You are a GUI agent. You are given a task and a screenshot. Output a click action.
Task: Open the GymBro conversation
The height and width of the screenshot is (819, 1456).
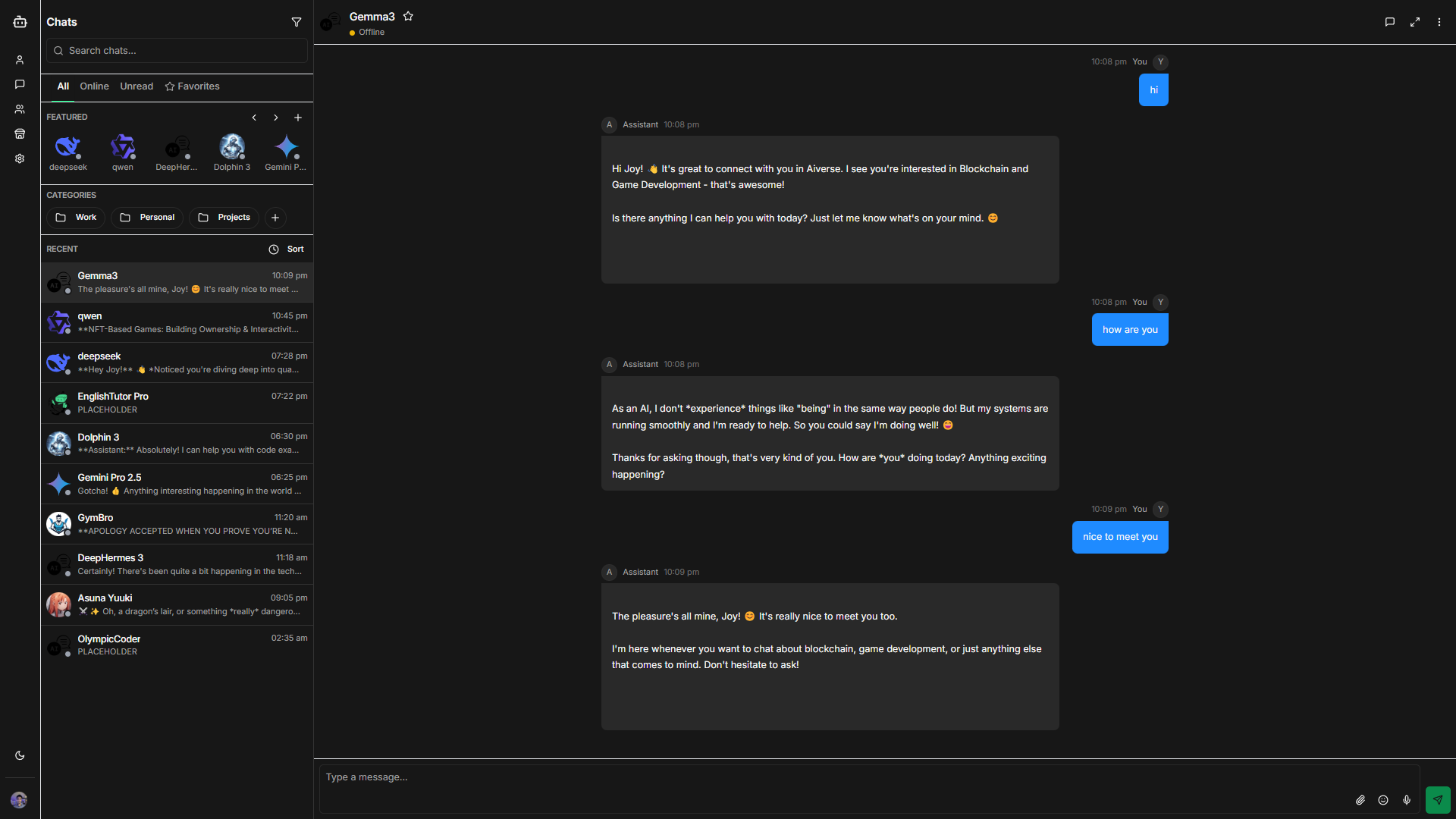[177, 524]
